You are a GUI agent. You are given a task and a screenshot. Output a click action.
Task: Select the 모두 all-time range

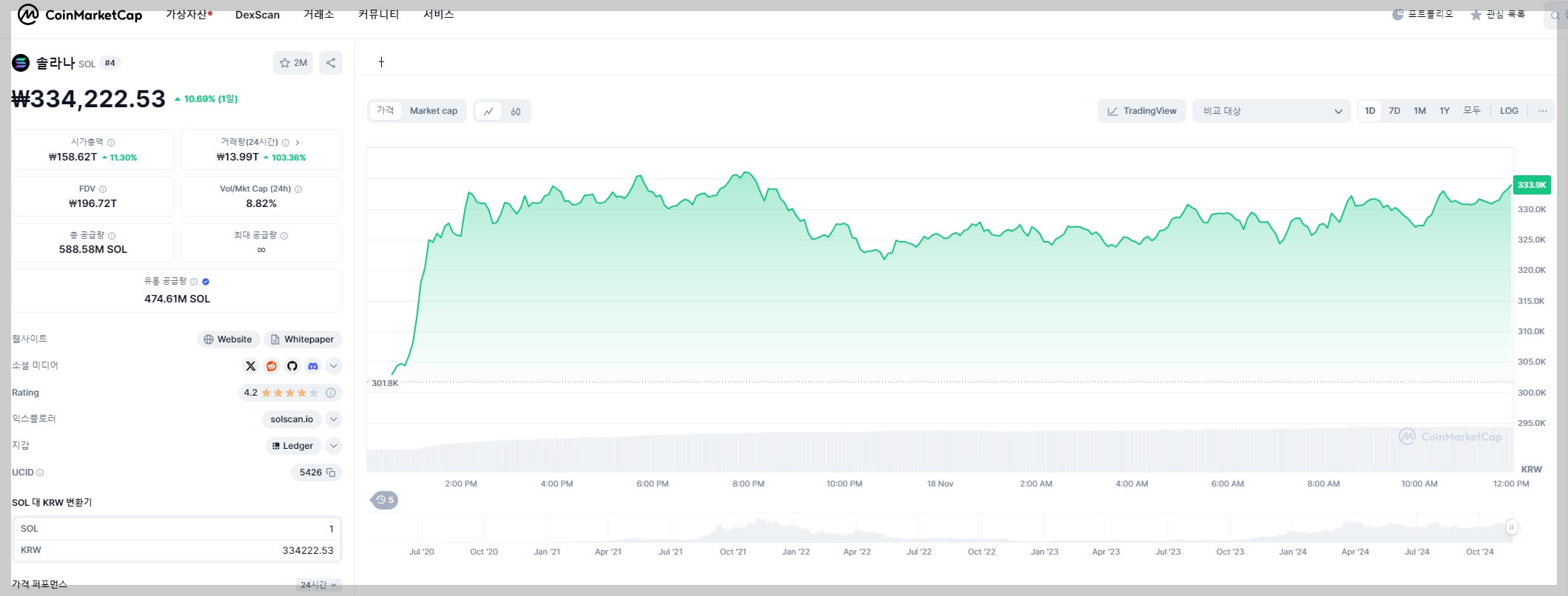tap(1472, 111)
